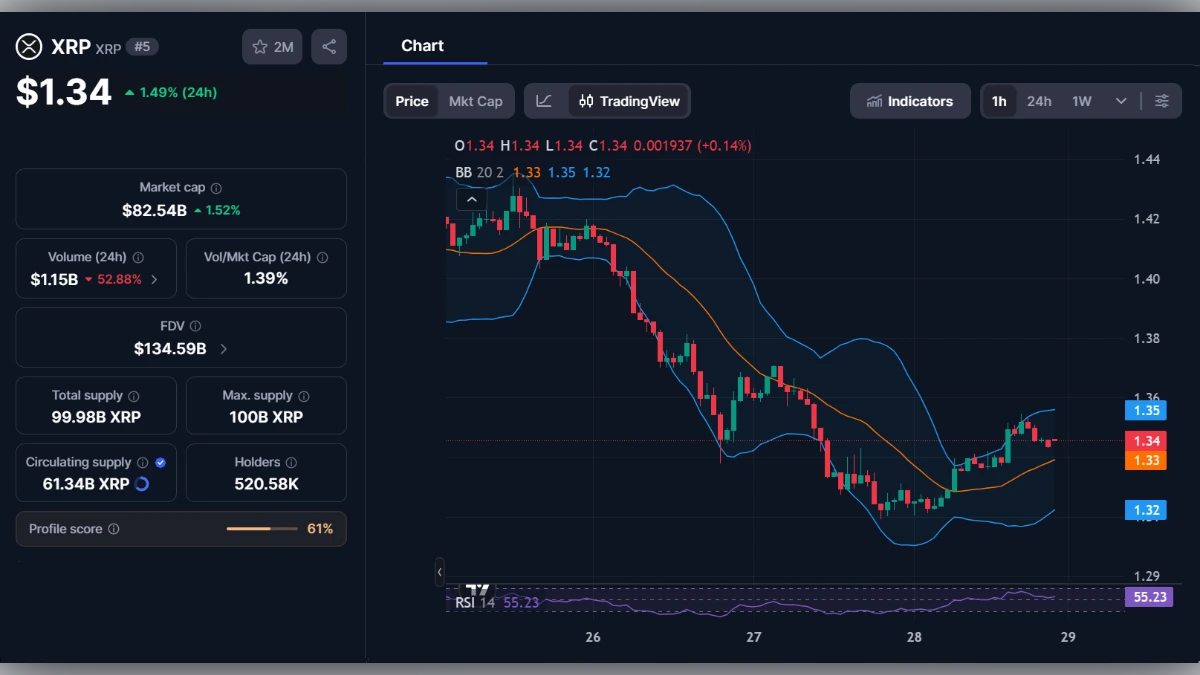Switch chart to Price view
This screenshot has width=1200, height=675.
(x=412, y=101)
